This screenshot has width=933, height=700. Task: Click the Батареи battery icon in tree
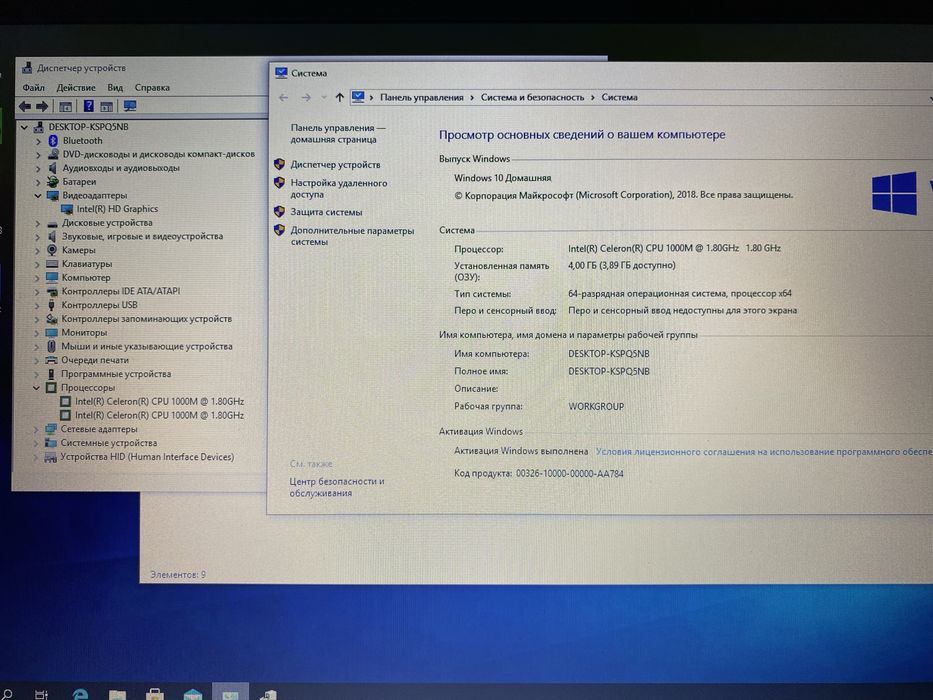(x=52, y=182)
